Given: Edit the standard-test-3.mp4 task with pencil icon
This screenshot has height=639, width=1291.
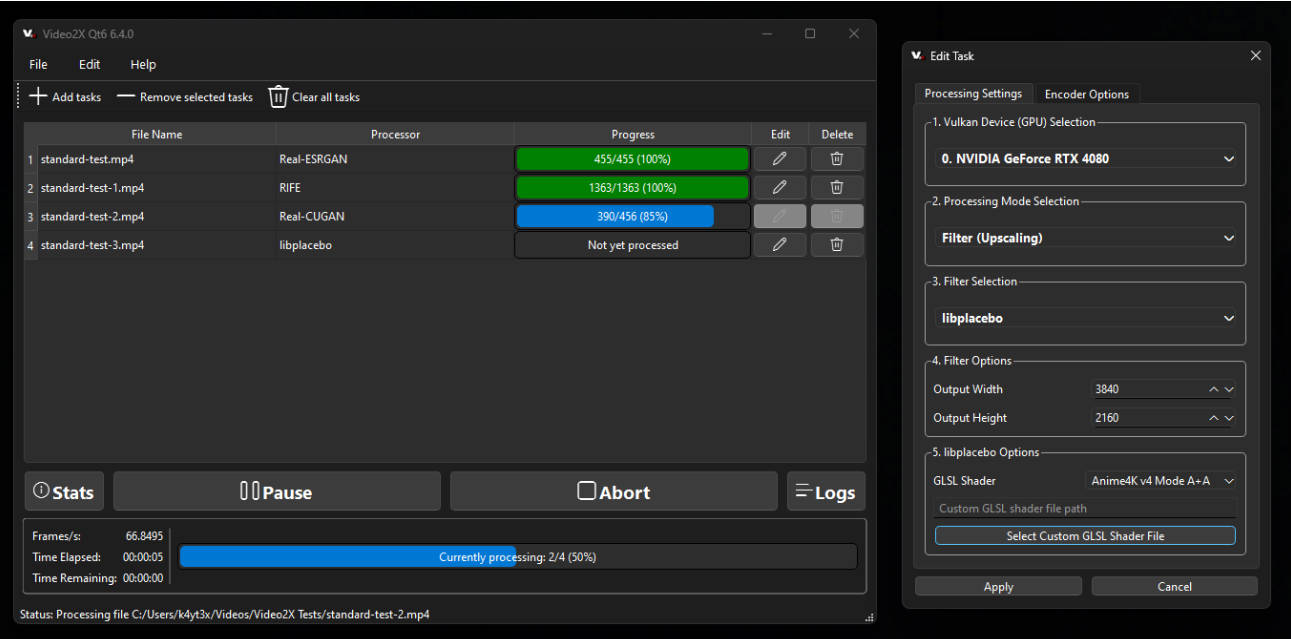Looking at the screenshot, I should [780, 244].
